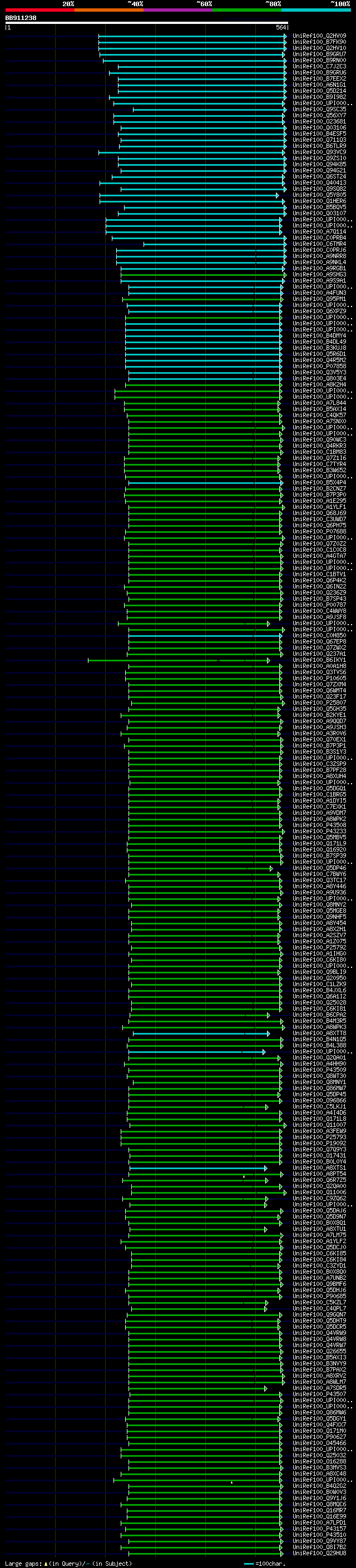Click UniRef100_A8XTT8 label

pyautogui.click(x=319, y=1033)
